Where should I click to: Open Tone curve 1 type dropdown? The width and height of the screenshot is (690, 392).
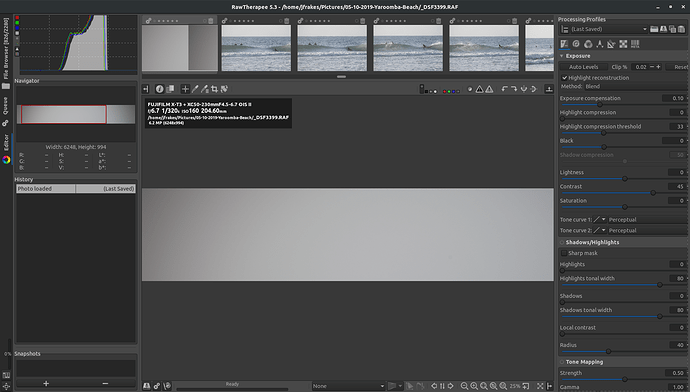[x=600, y=220]
